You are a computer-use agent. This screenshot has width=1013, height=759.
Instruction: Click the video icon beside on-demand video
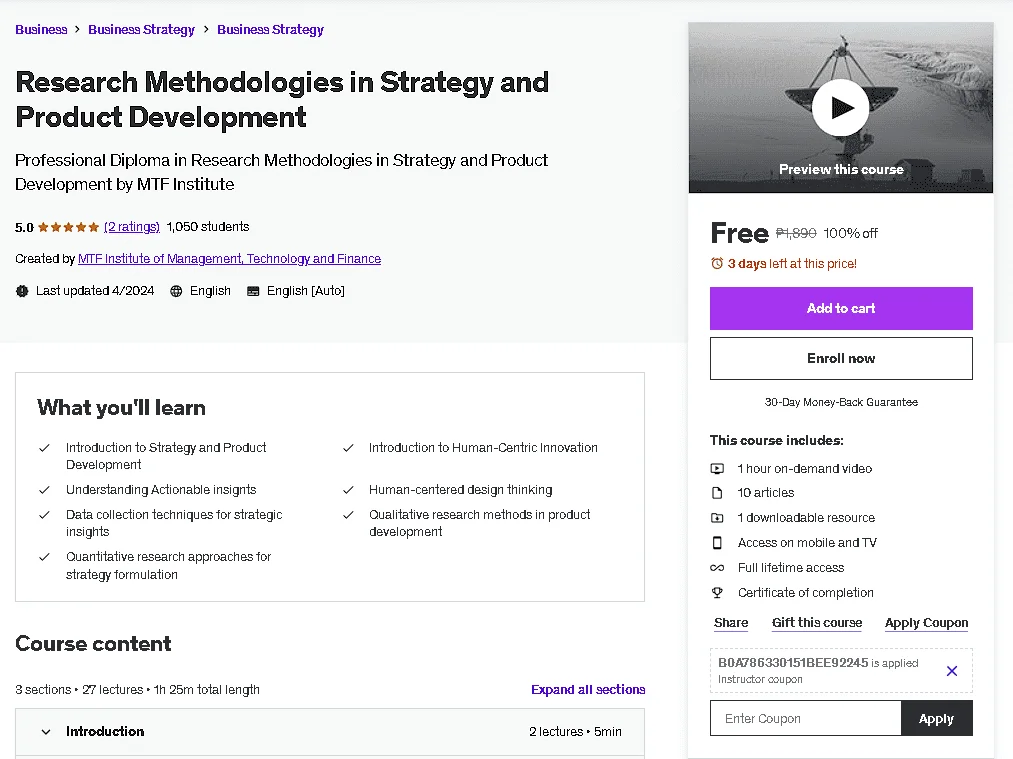point(717,468)
